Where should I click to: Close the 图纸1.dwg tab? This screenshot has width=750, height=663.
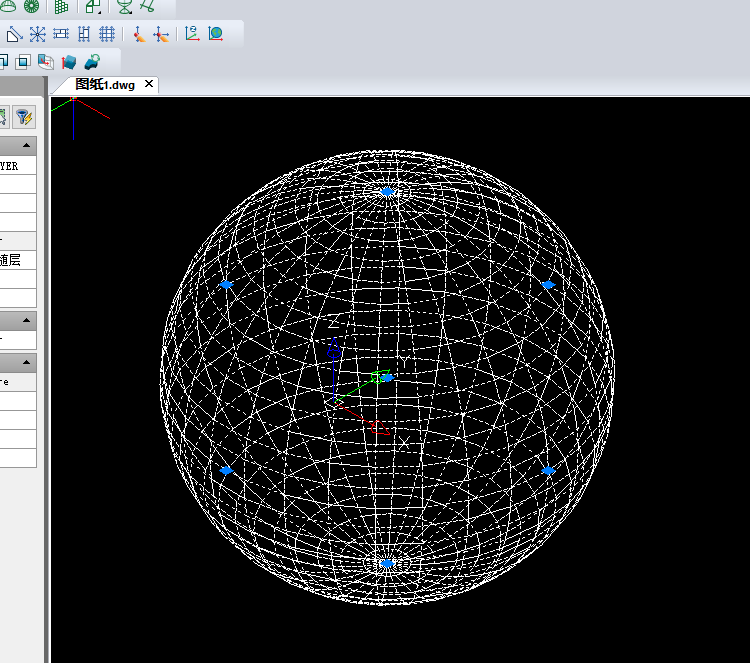pyautogui.click(x=149, y=84)
